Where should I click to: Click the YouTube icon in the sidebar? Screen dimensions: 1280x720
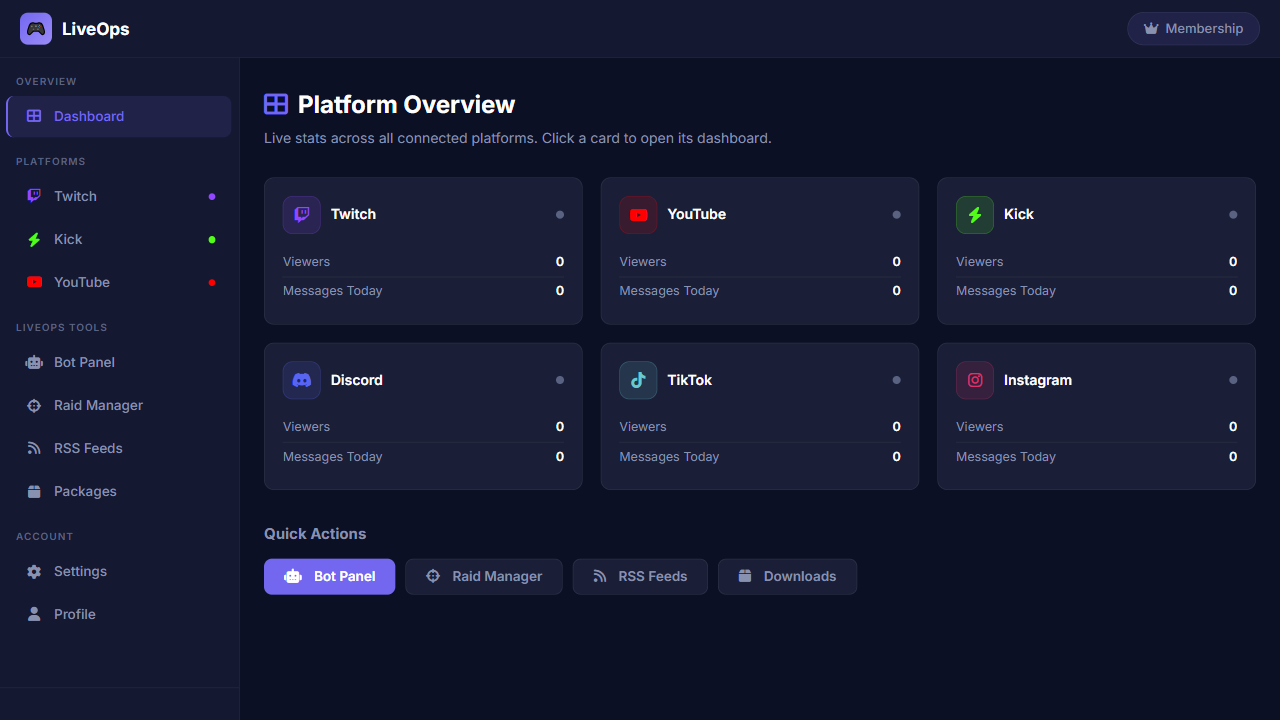[34, 282]
